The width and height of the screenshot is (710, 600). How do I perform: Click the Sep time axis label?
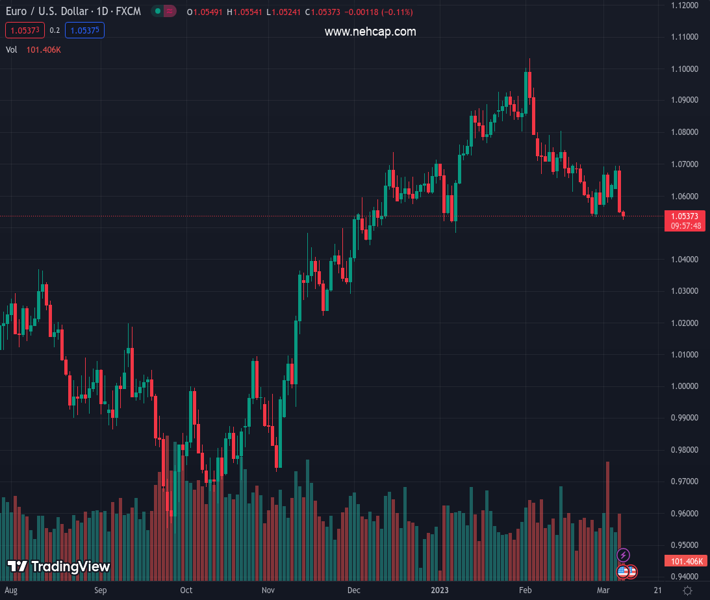(x=101, y=590)
